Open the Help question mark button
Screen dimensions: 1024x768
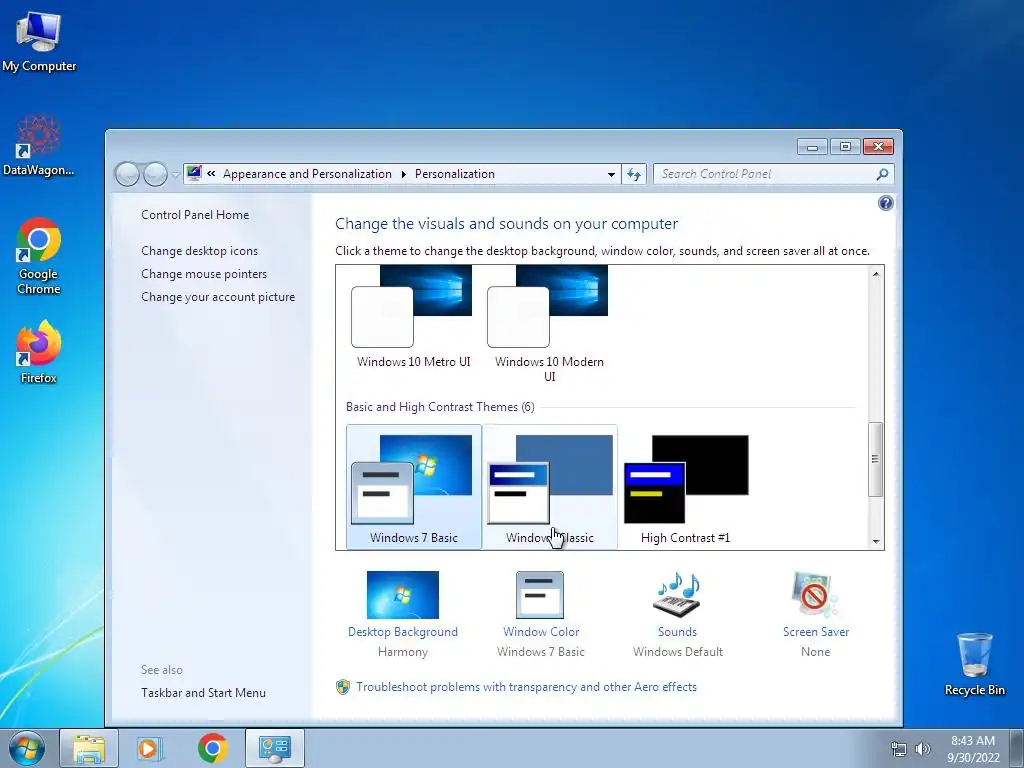(886, 203)
